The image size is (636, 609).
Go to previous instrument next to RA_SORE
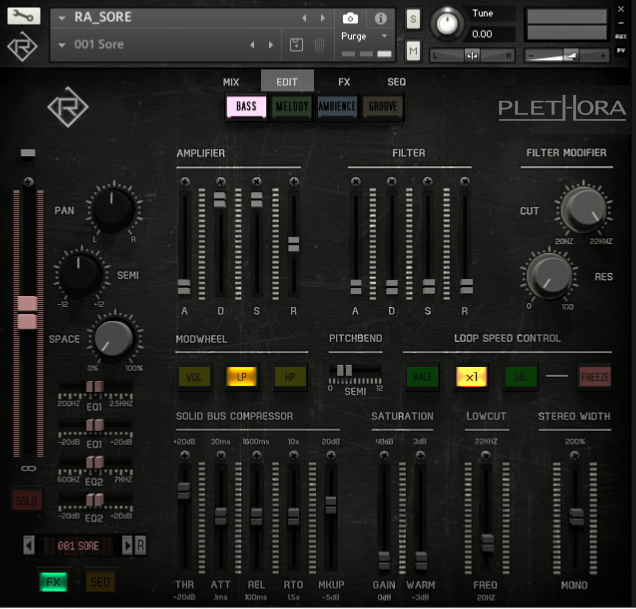coord(304,18)
